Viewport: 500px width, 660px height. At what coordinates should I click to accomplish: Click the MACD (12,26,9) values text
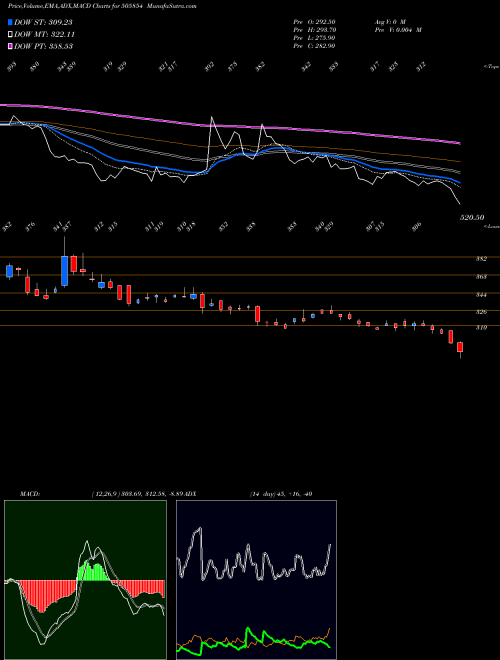tap(138, 494)
